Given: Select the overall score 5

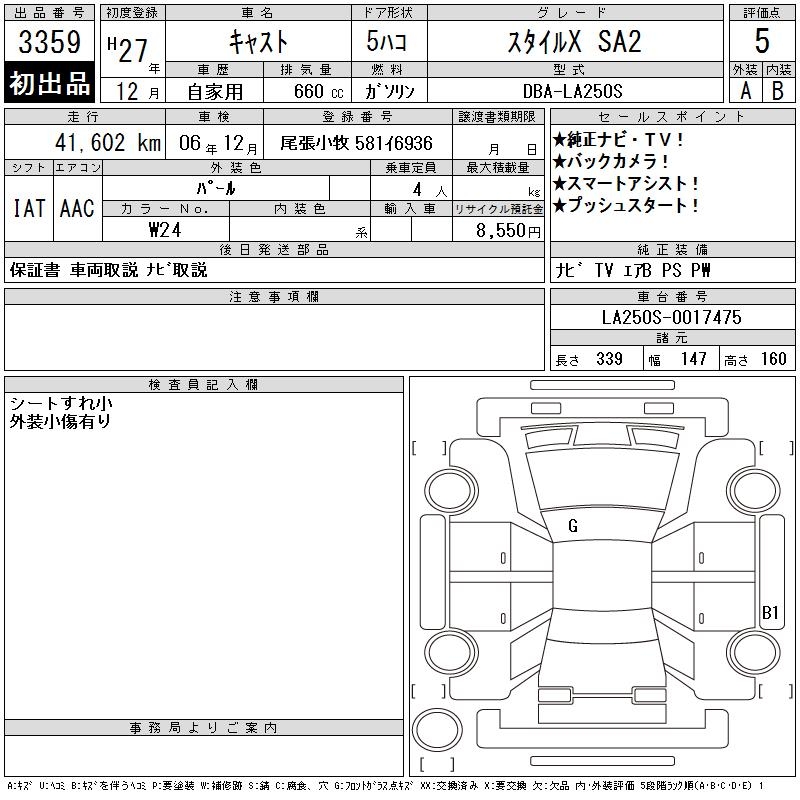Looking at the screenshot, I should [x=762, y=41].
